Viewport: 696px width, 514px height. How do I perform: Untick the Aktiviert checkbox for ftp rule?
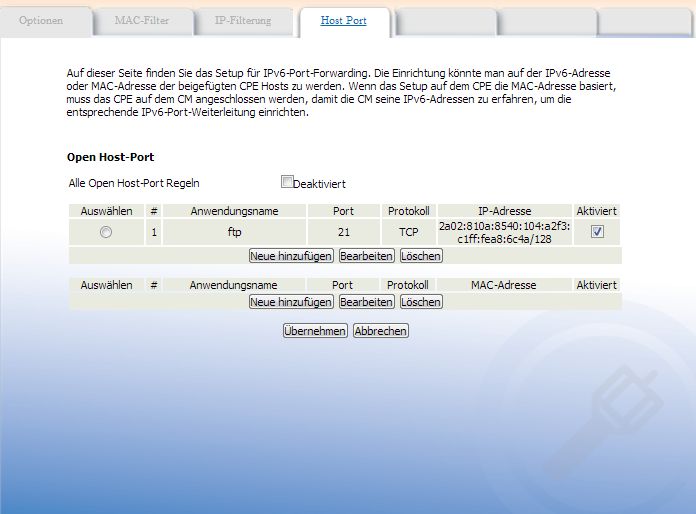tap(597, 231)
